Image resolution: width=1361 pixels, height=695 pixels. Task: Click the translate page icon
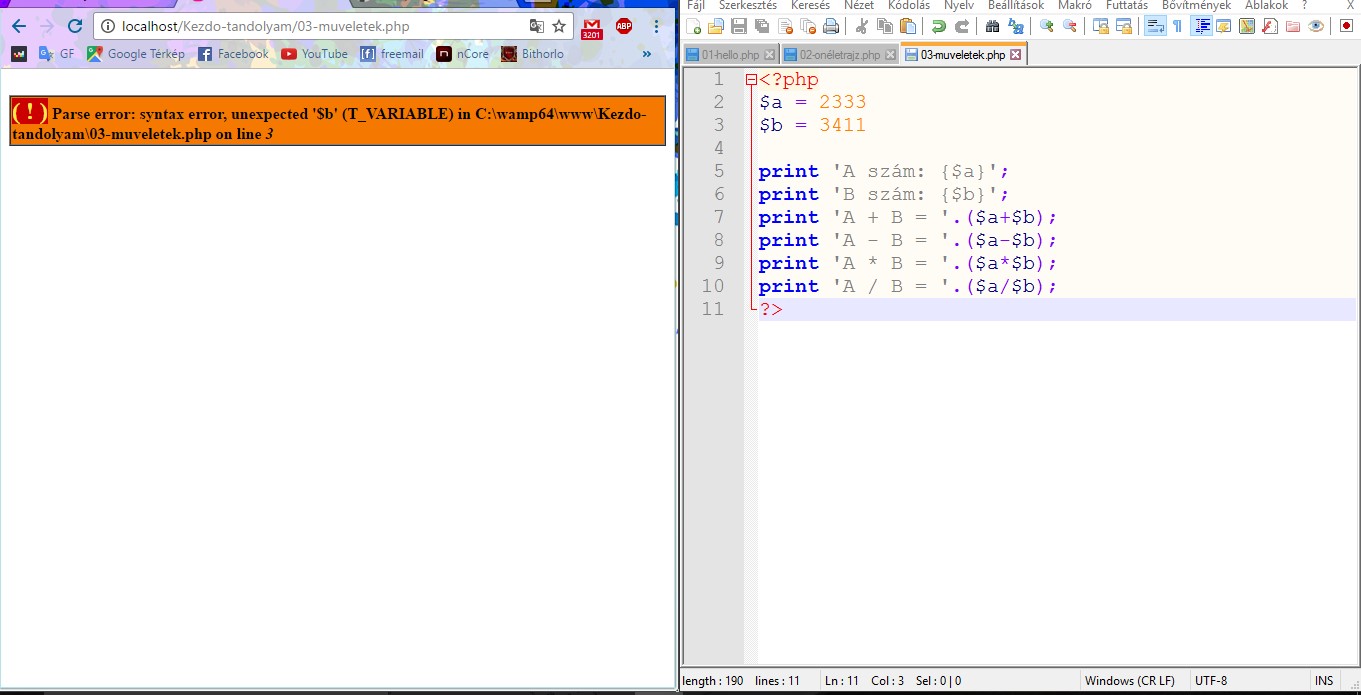coord(537,26)
